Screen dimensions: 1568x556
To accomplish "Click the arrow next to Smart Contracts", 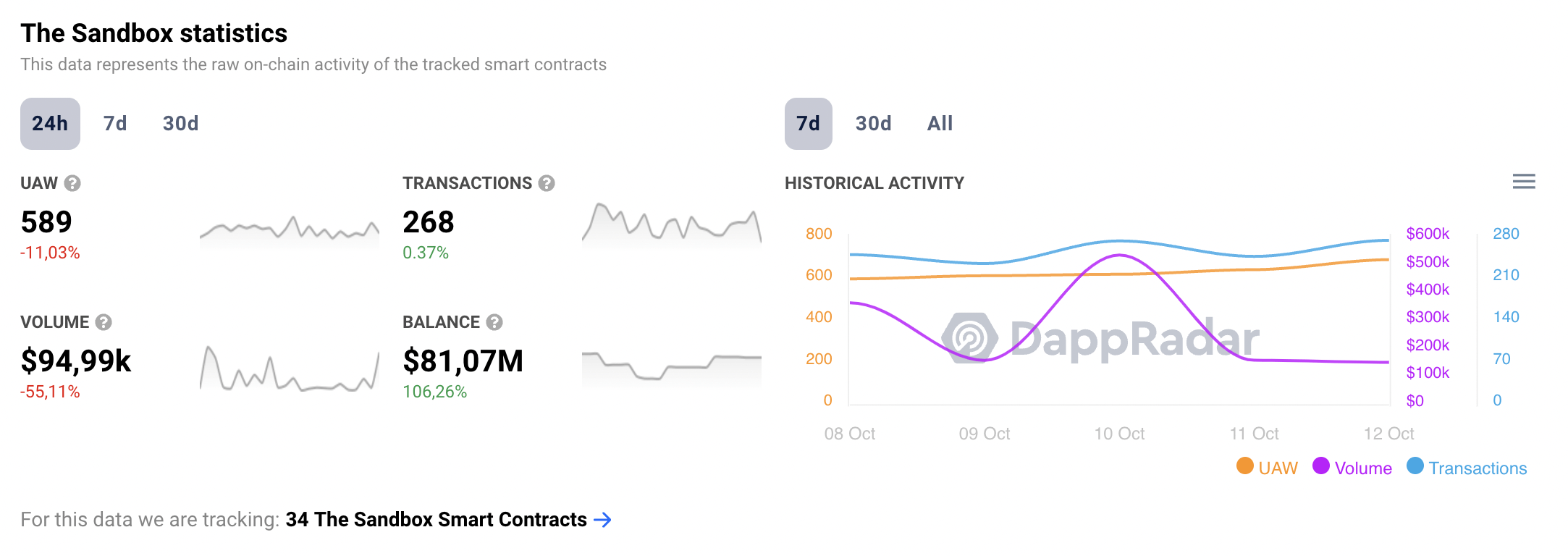I will [x=602, y=520].
